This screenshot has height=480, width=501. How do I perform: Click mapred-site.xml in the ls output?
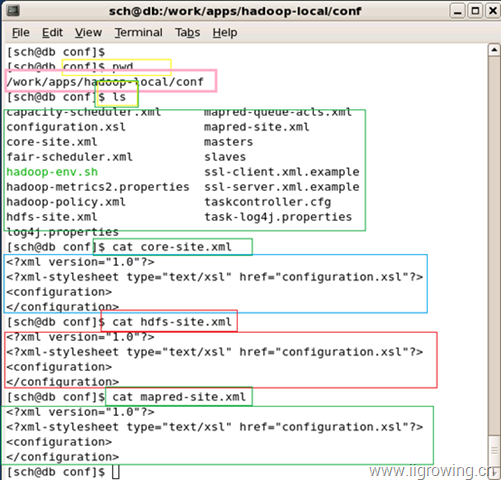[257, 127]
